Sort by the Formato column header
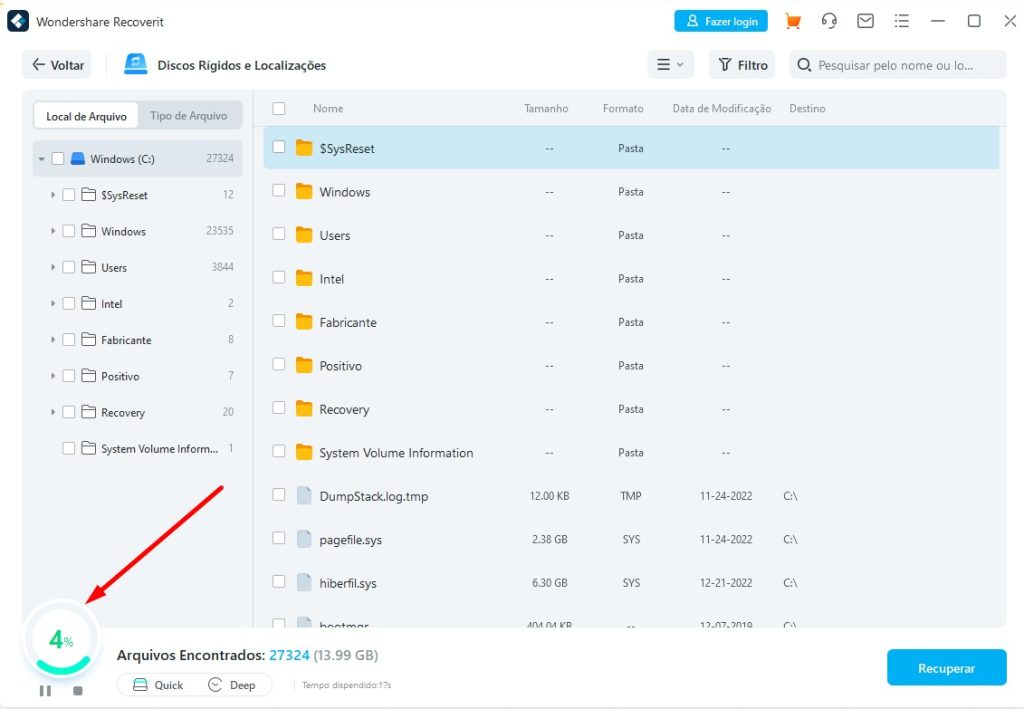 623,108
